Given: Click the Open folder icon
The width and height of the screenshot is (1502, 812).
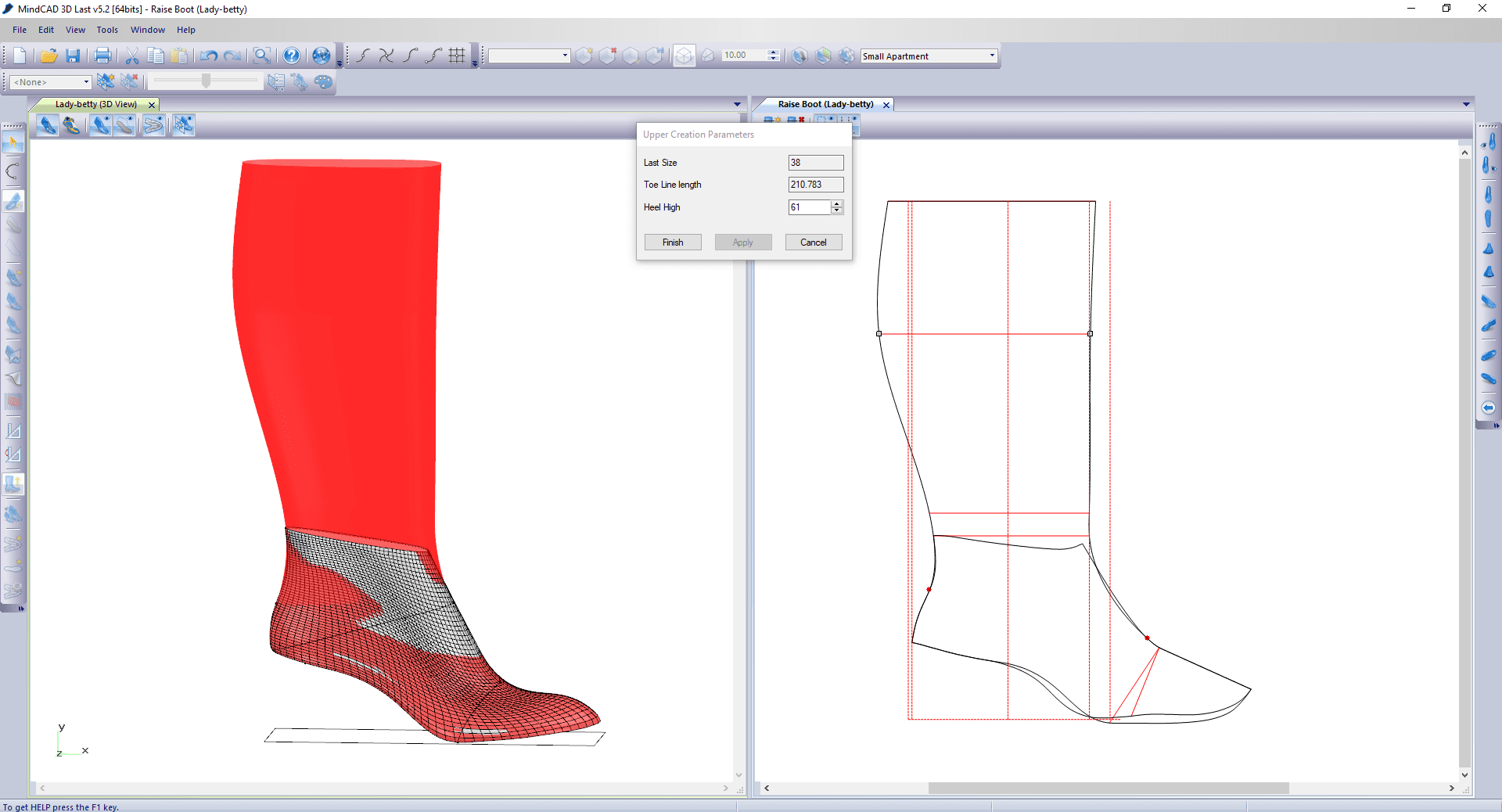Looking at the screenshot, I should 49,56.
